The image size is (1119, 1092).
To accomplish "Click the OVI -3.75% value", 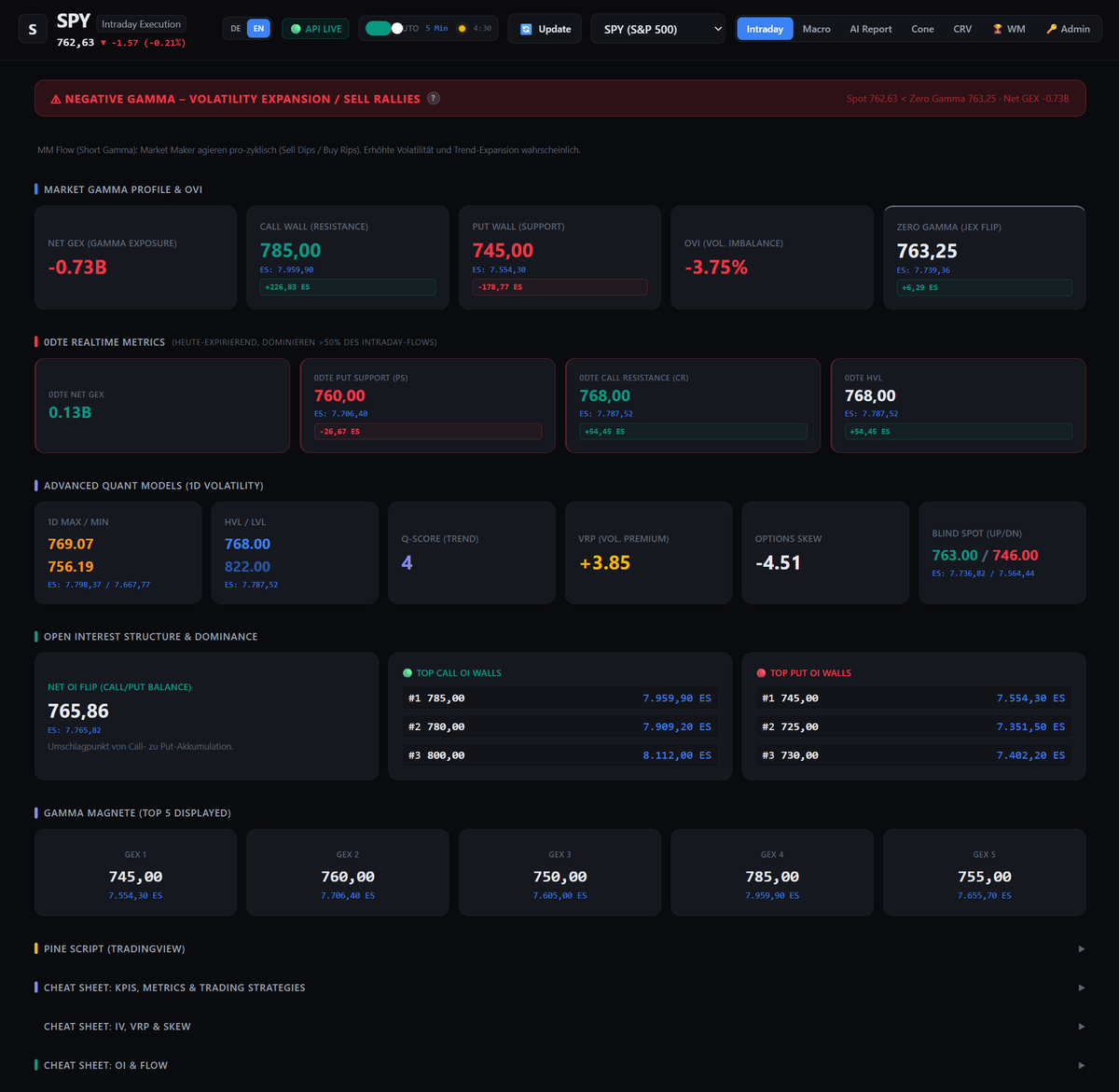I will (x=716, y=267).
